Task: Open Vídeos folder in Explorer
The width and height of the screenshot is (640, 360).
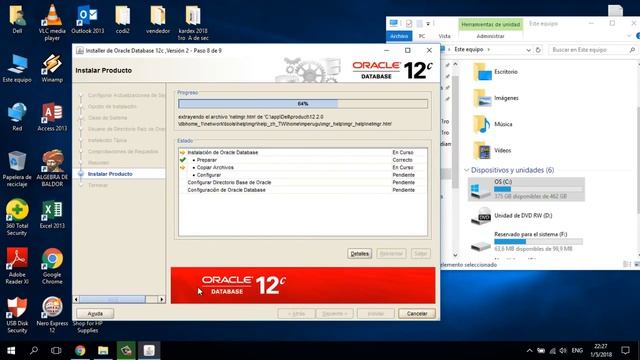Action: [x=492, y=150]
